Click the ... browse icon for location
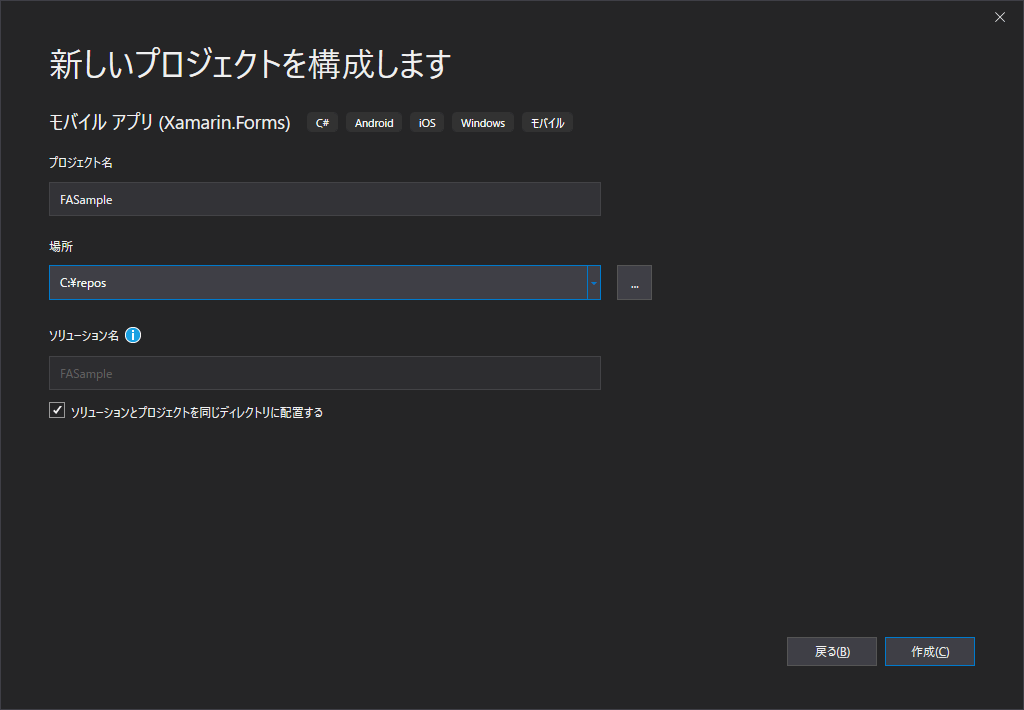This screenshot has height=710, width=1024. click(x=634, y=282)
